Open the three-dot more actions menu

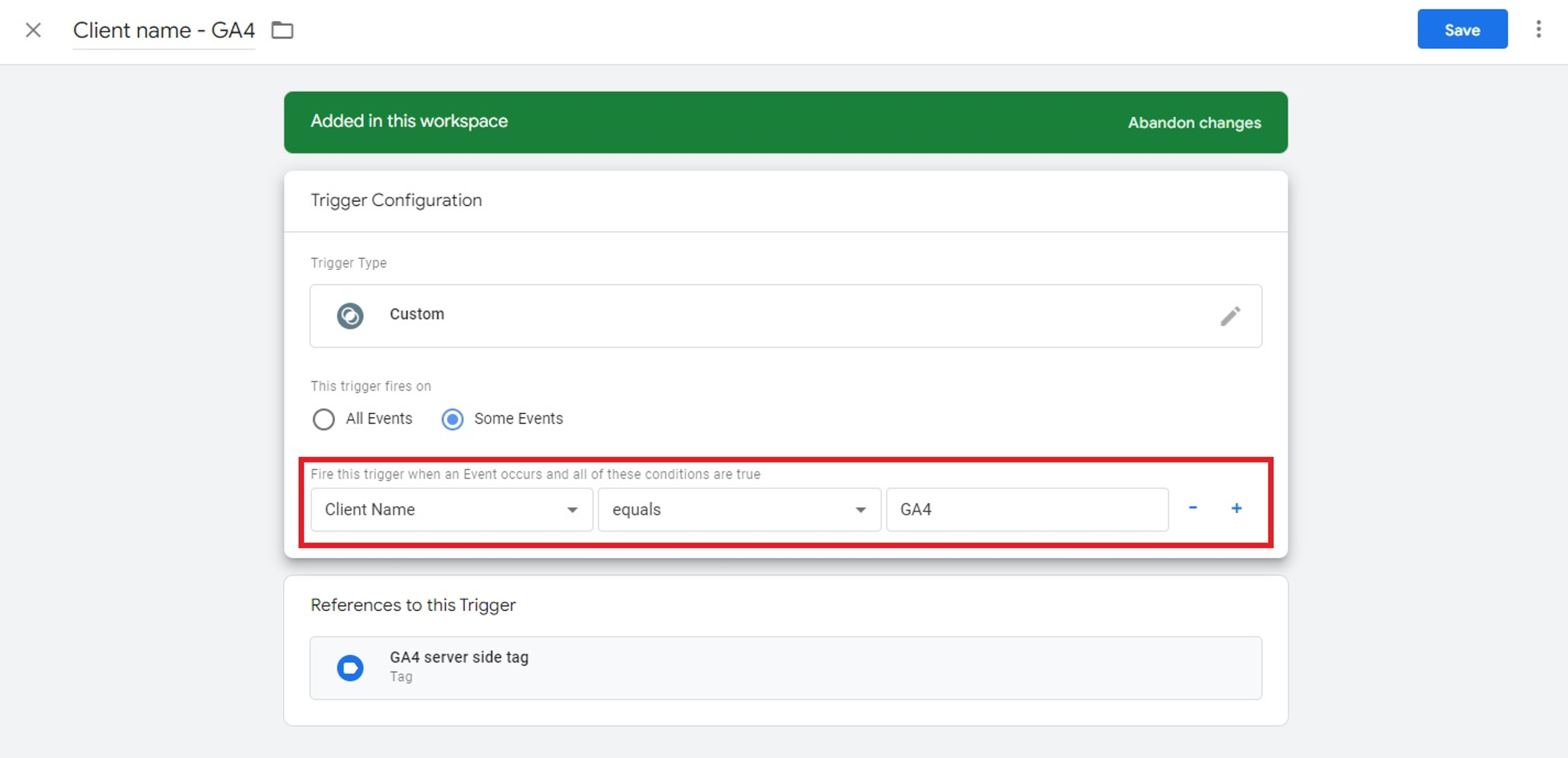(1538, 29)
